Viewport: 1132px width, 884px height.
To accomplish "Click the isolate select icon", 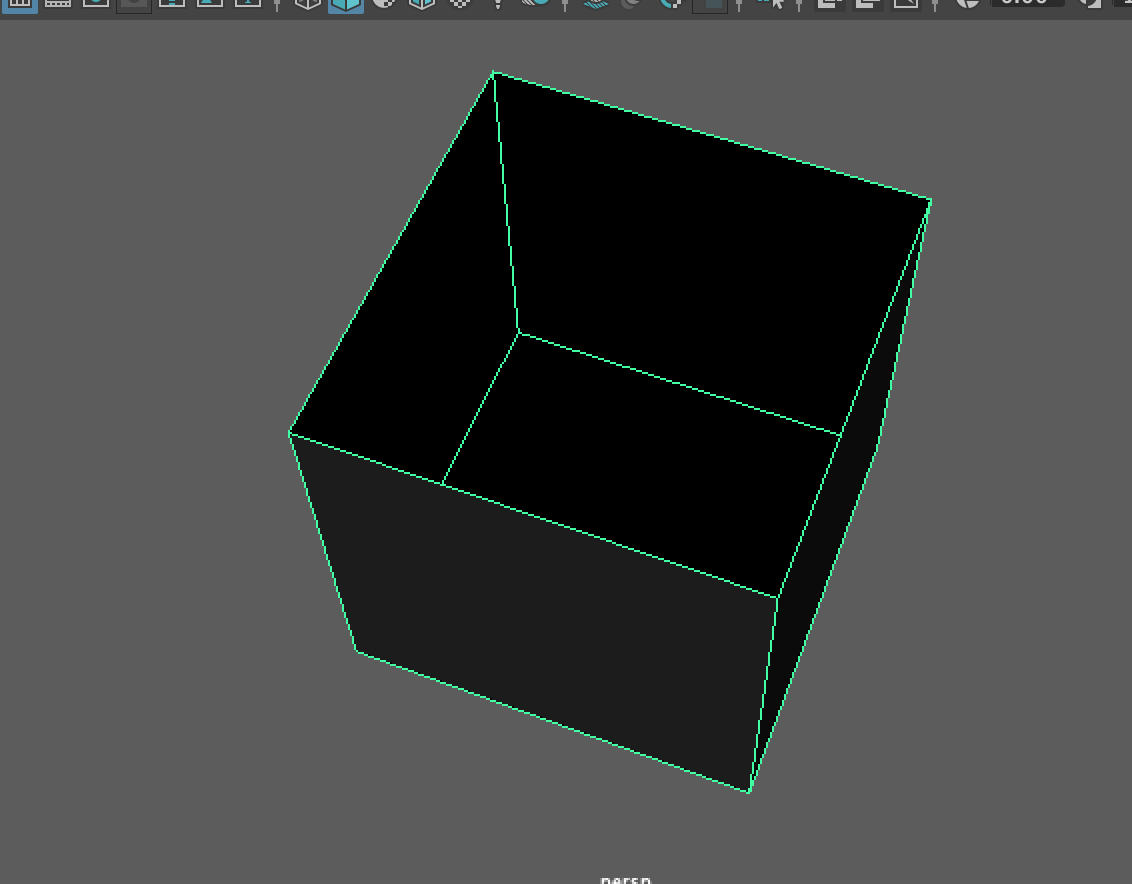I will pos(770,4).
